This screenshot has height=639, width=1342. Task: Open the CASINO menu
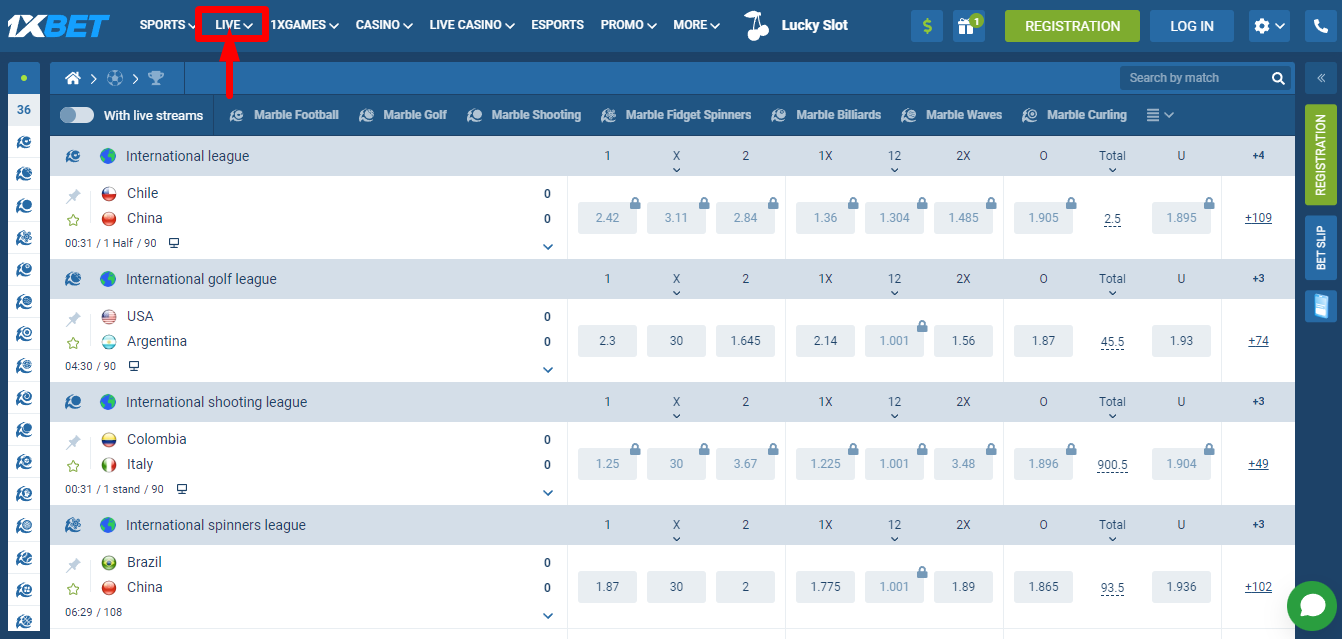384,25
